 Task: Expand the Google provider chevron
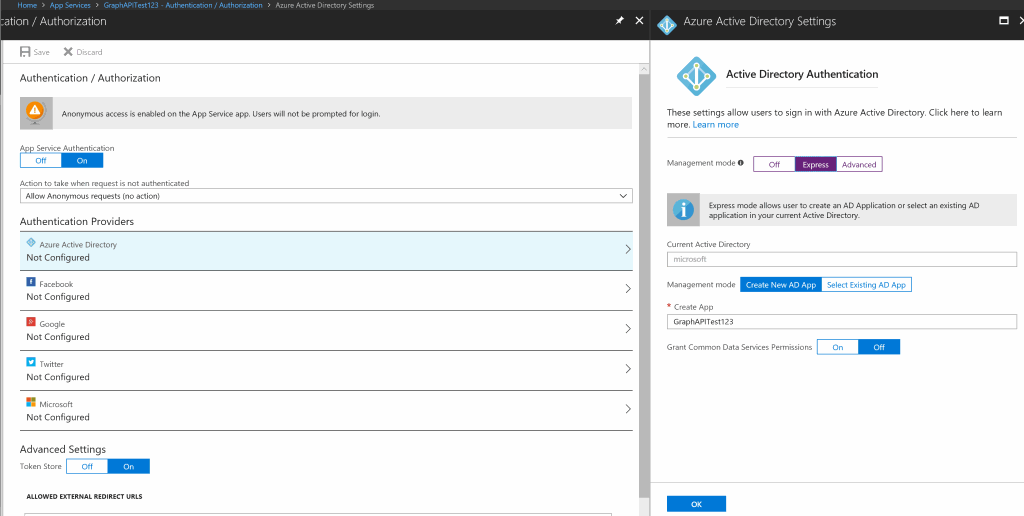pyautogui.click(x=628, y=329)
